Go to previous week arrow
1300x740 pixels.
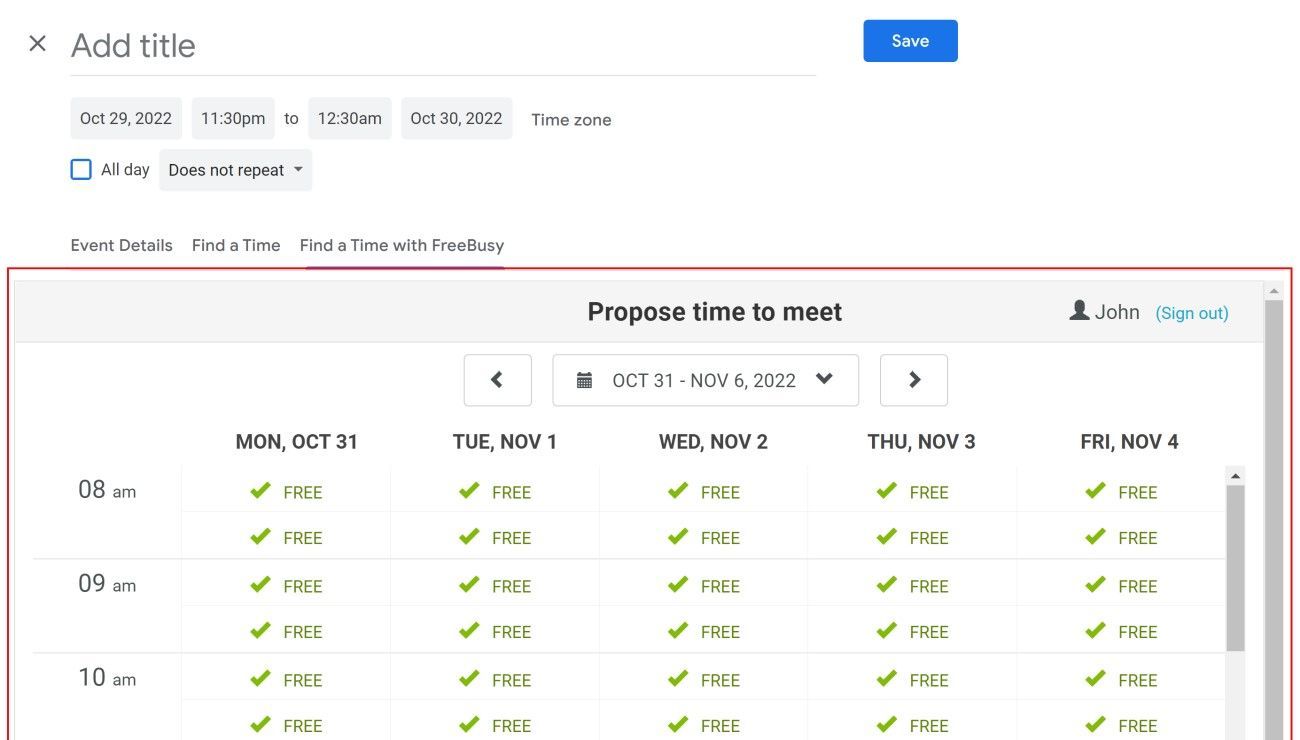click(497, 380)
